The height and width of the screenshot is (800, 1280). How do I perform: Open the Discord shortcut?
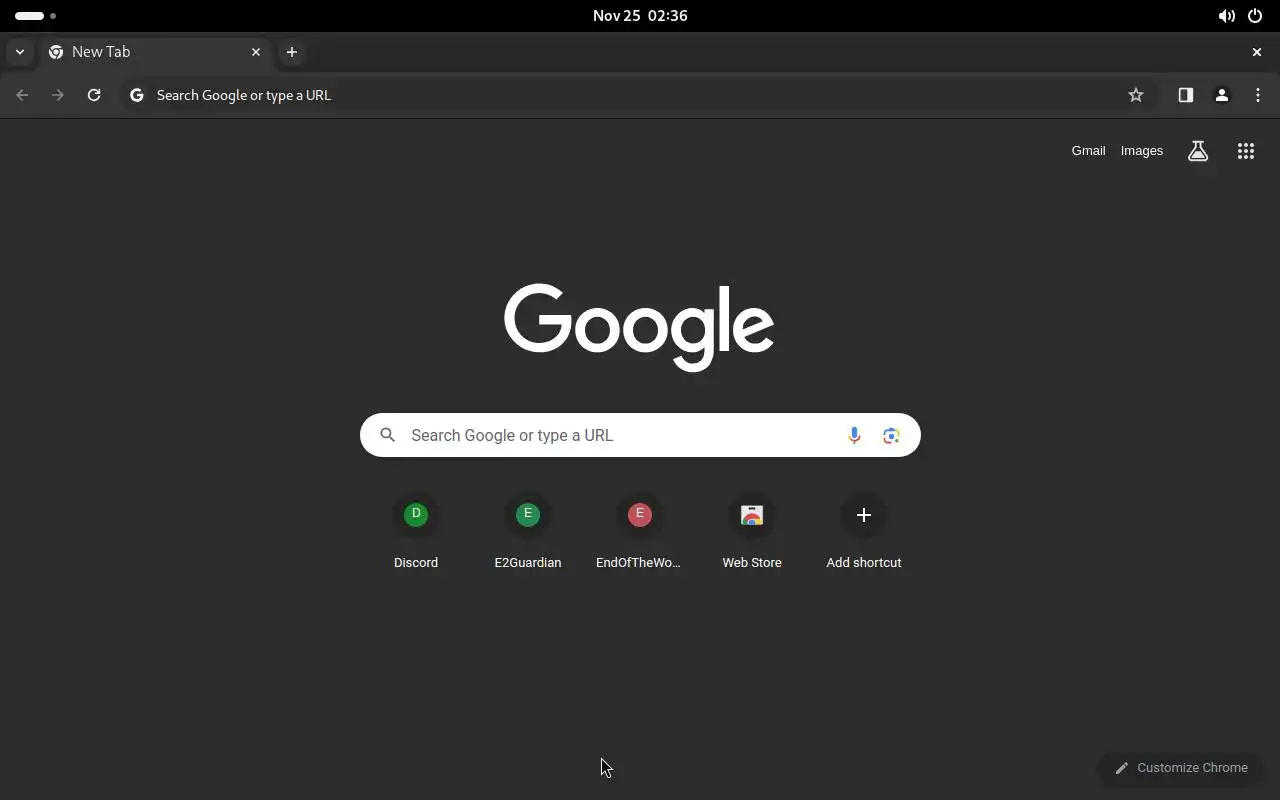pos(416,533)
